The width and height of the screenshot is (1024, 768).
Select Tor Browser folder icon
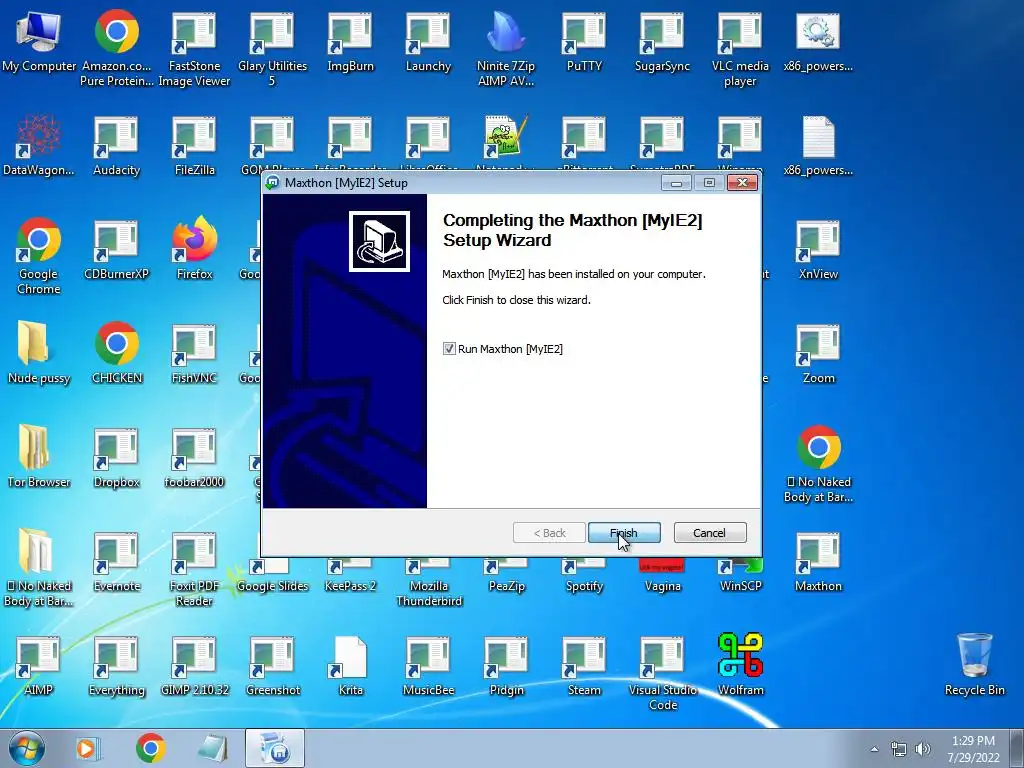point(39,458)
